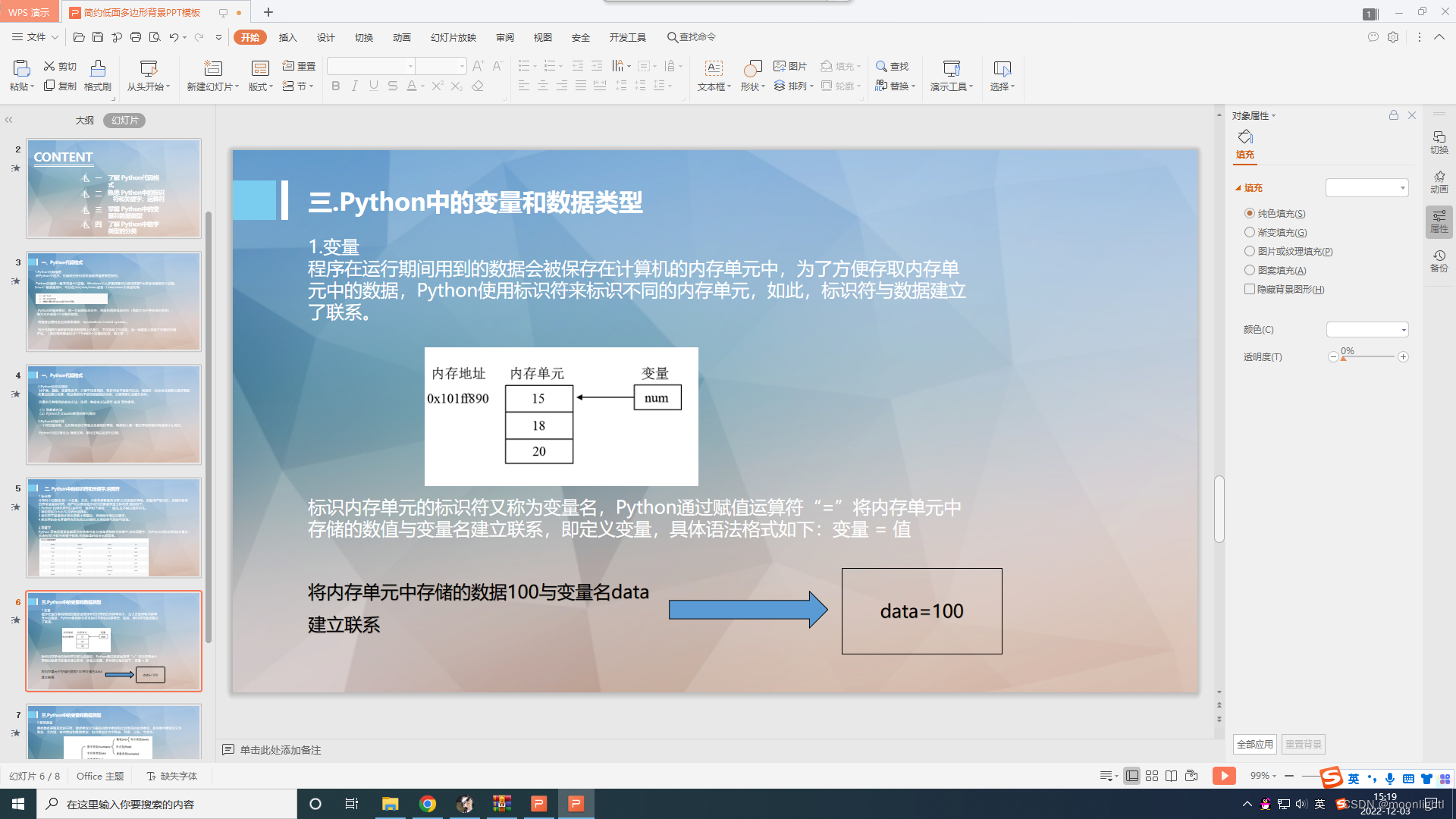Start slideshow with orange play button
Viewport: 1456px width, 819px height.
pyautogui.click(x=1223, y=776)
